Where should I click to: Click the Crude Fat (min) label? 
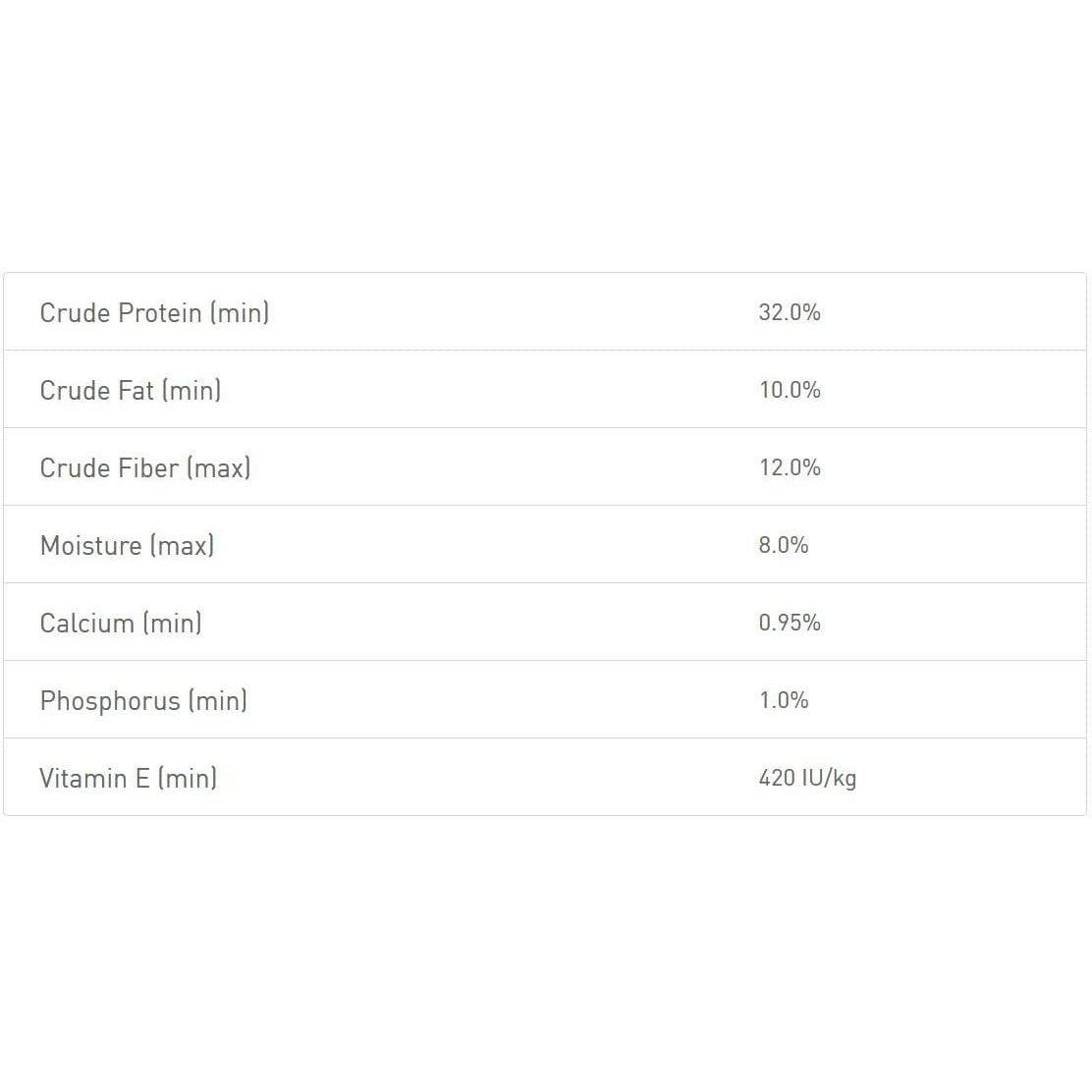pyautogui.click(x=131, y=390)
